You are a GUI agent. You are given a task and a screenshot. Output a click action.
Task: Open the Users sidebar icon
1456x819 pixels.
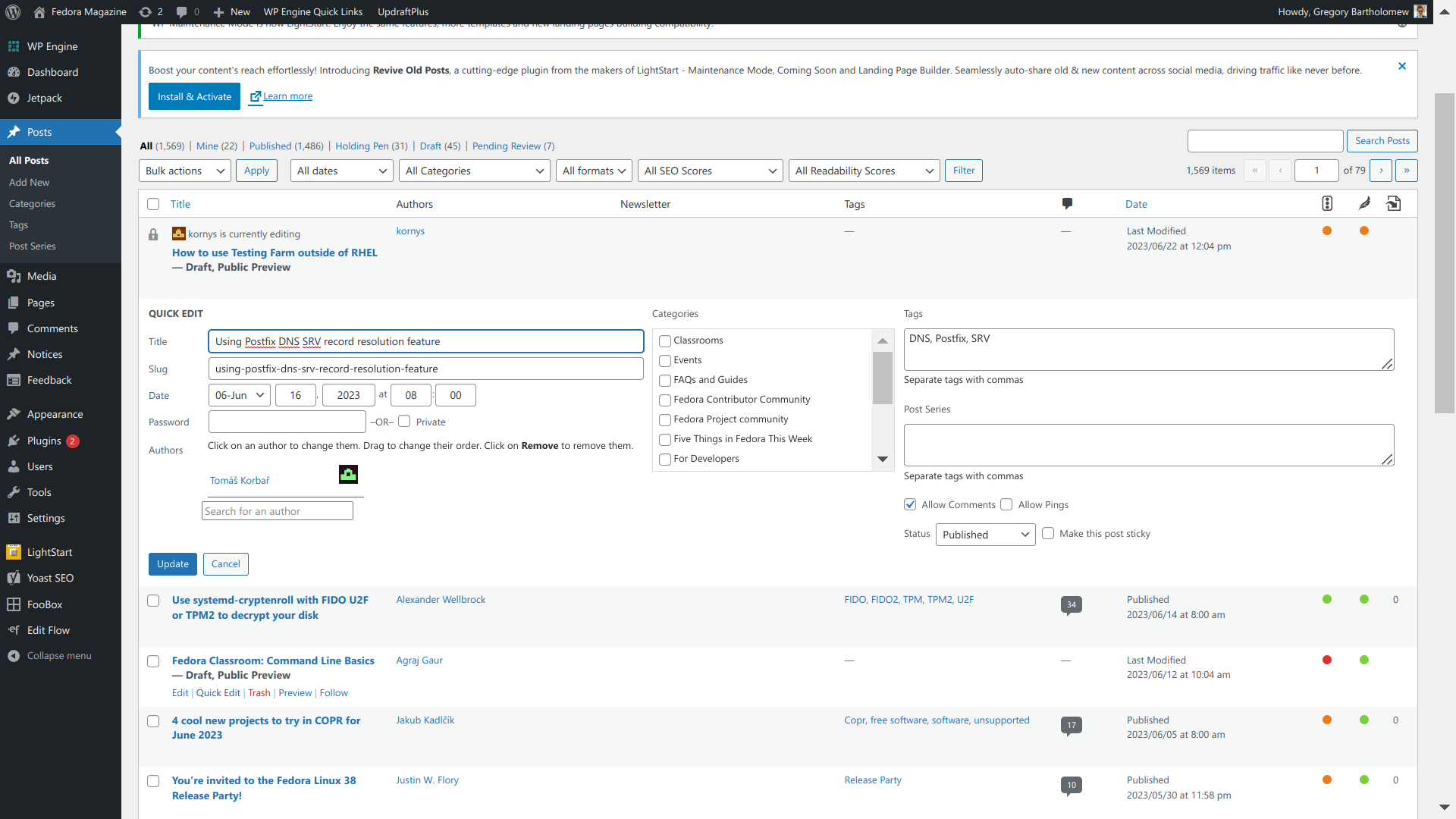point(14,466)
